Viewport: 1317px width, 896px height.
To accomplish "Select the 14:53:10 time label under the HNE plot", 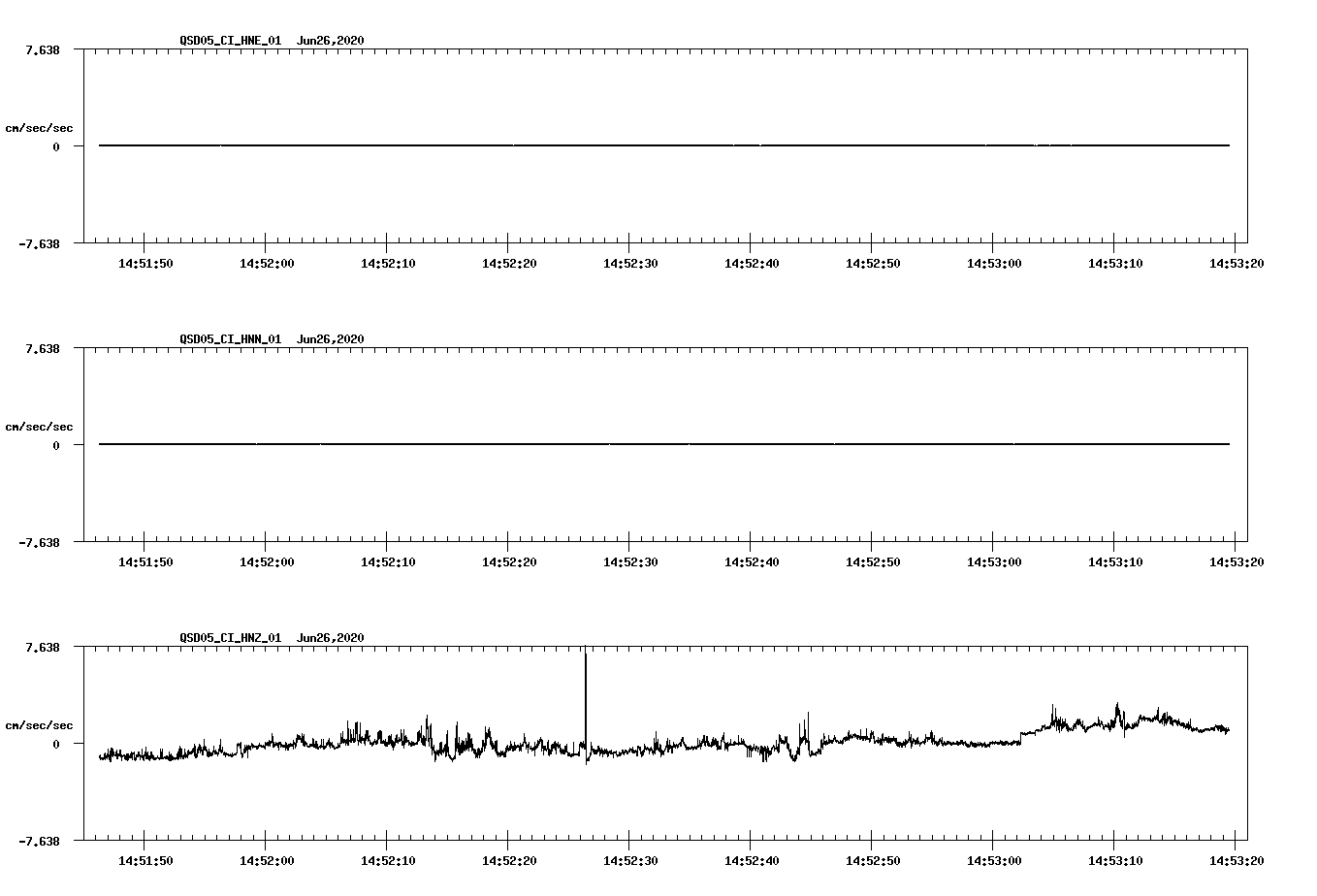I will pos(1115,263).
